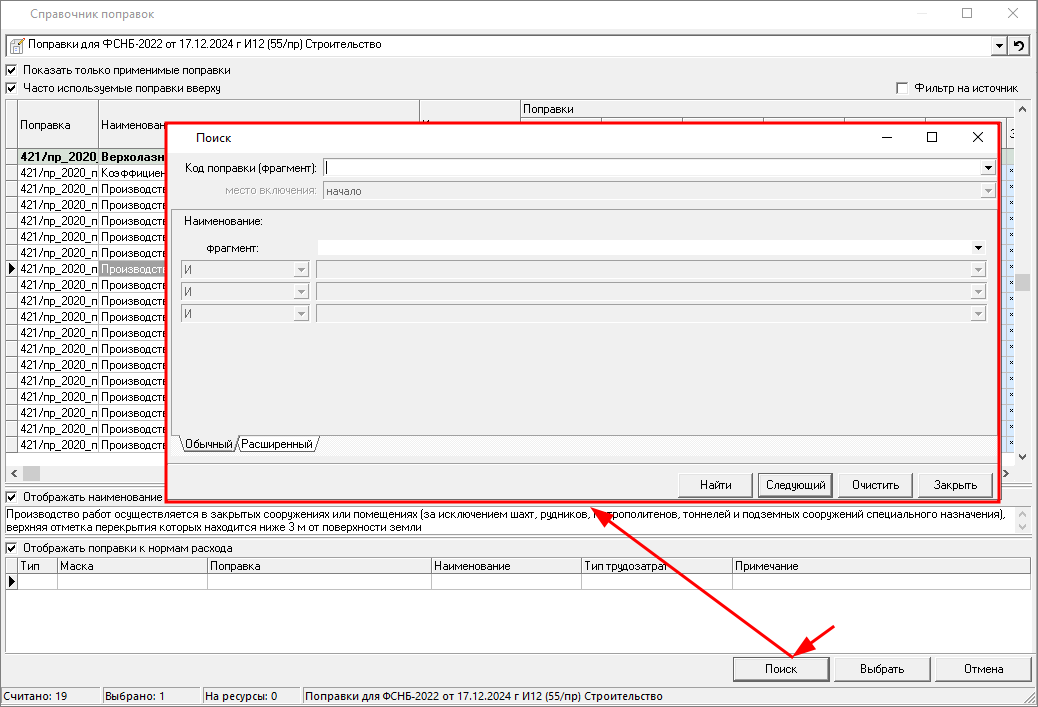Expand the Наименование 'Фрагмент' dropdown
Screen dimensions: 1038x707
pyautogui.click(x=977, y=248)
